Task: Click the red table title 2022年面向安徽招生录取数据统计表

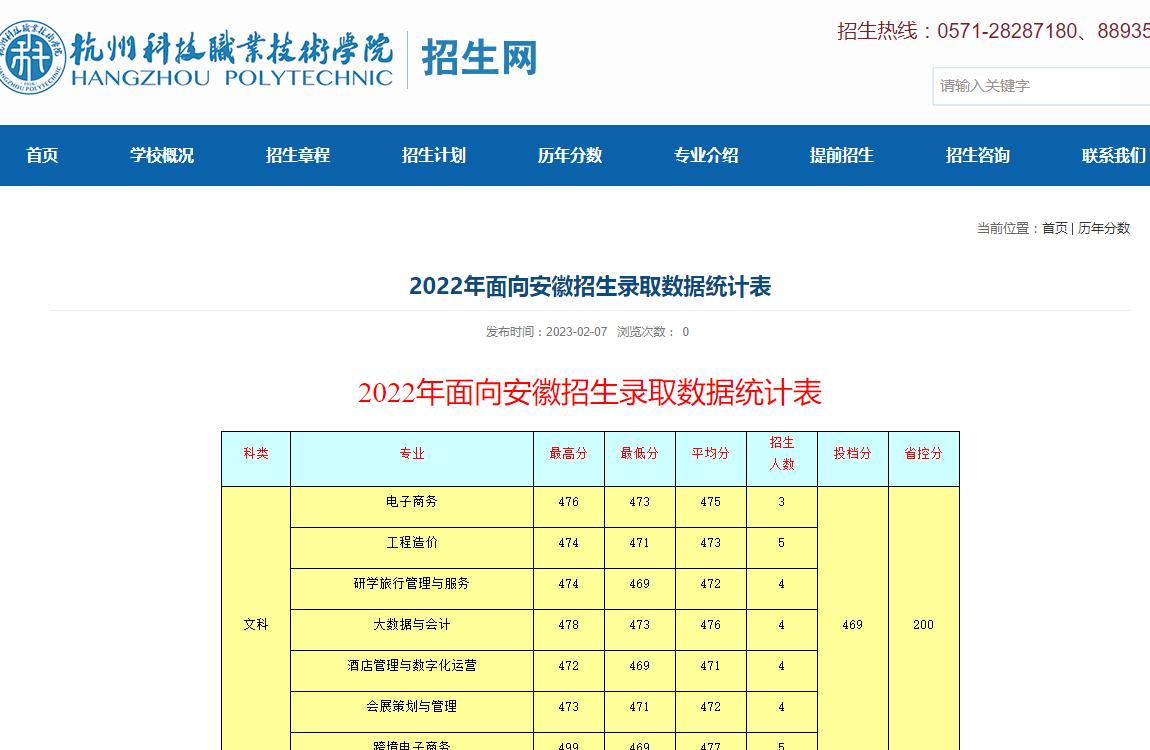Action: click(x=590, y=392)
